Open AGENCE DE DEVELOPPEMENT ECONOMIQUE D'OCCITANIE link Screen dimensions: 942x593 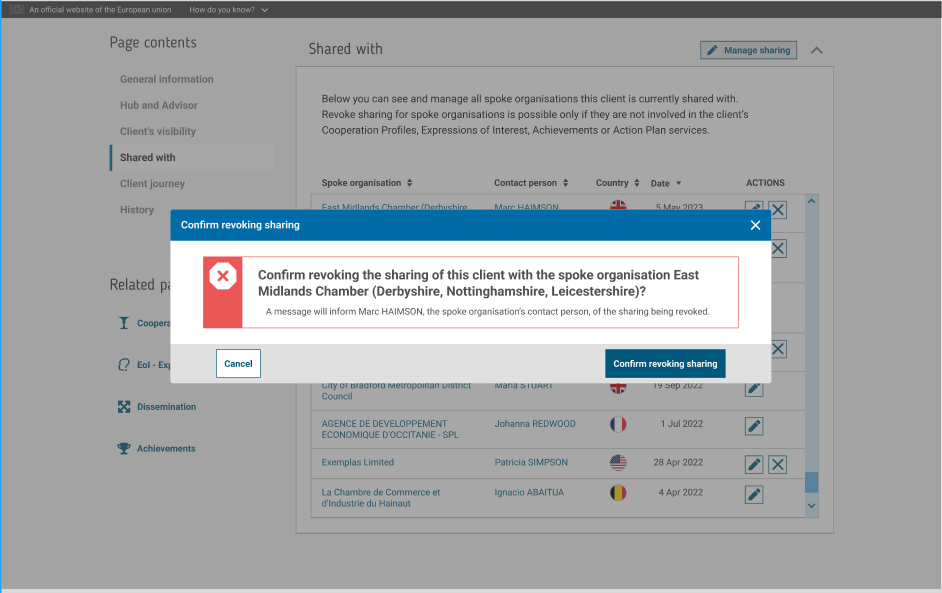click(x=390, y=429)
